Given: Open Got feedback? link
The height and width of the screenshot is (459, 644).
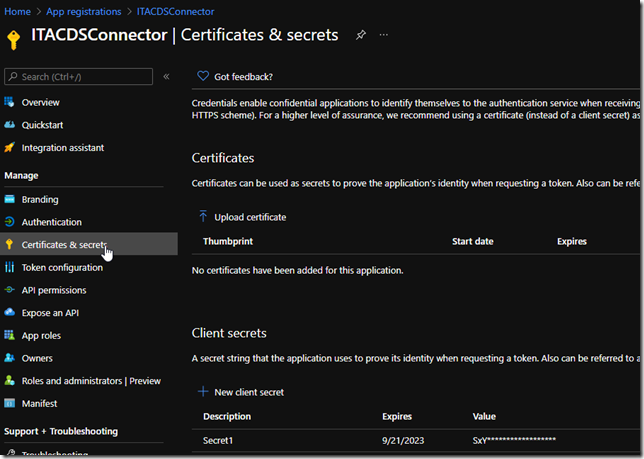Looking at the screenshot, I should 243,77.
